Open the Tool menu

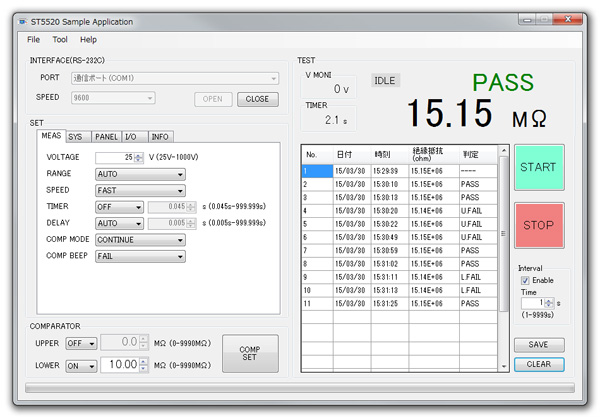tap(60, 40)
